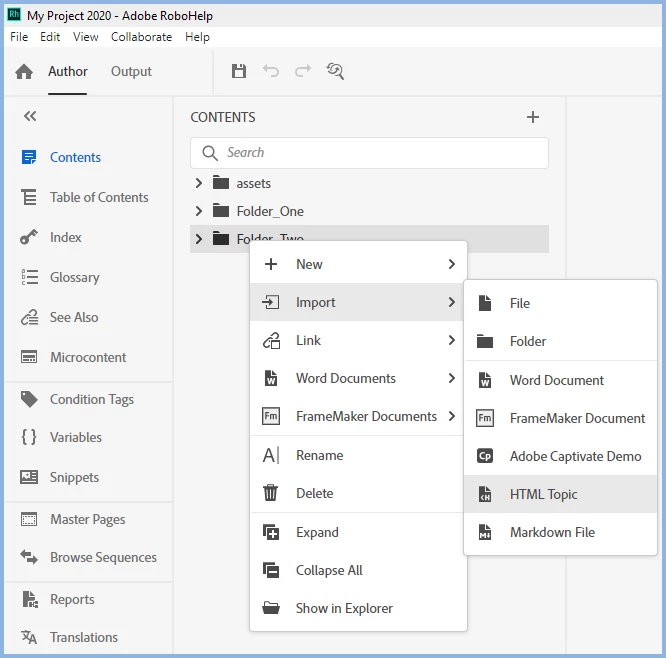Viewport: 666px width, 658px height.
Task: Click the Contents search field
Action: click(369, 152)
